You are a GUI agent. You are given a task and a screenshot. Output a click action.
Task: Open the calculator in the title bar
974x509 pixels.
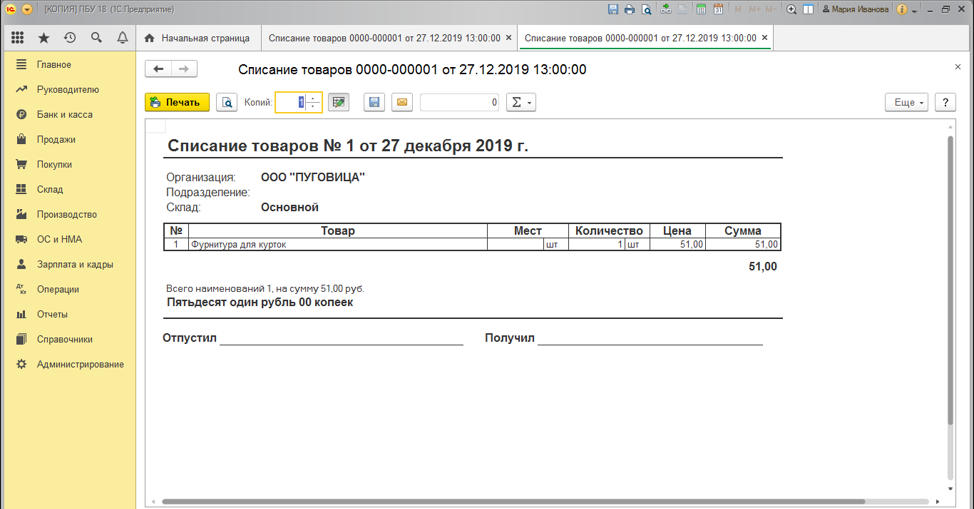[701, 10]
